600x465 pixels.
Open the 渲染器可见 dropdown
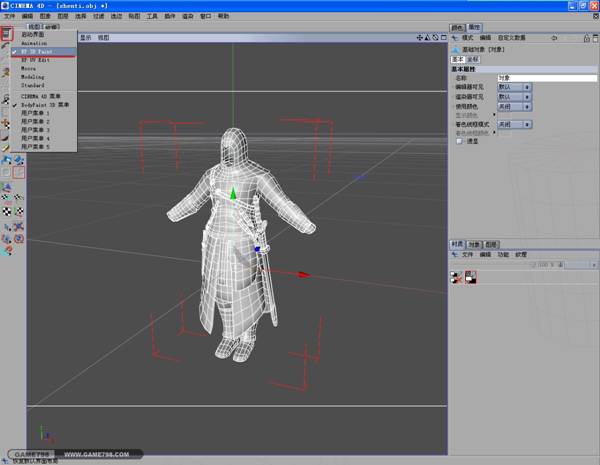click(x=514, y=97)
